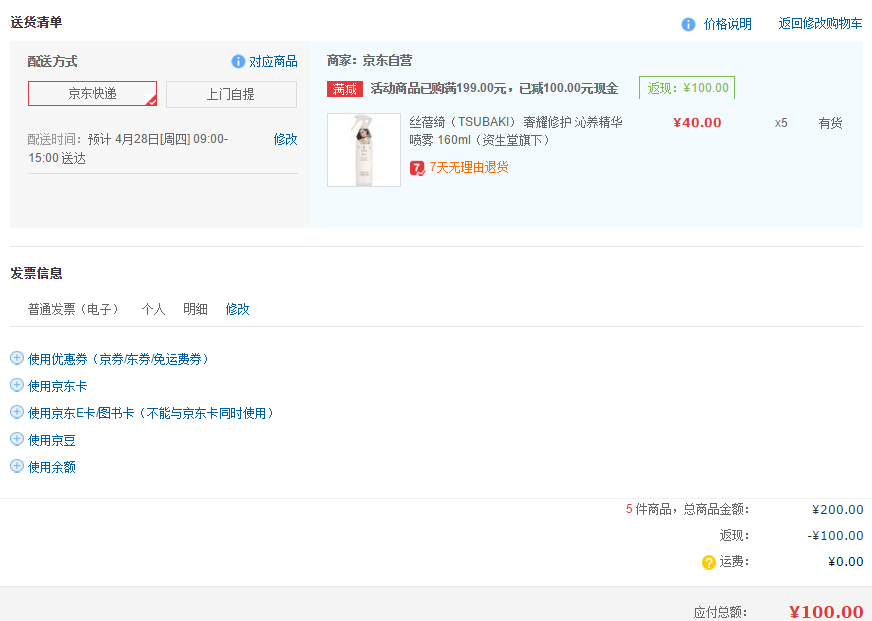Click the -¥100.00 cashback amount
The width and height of the screenshot is (872, 621).
tap(835, 536)
